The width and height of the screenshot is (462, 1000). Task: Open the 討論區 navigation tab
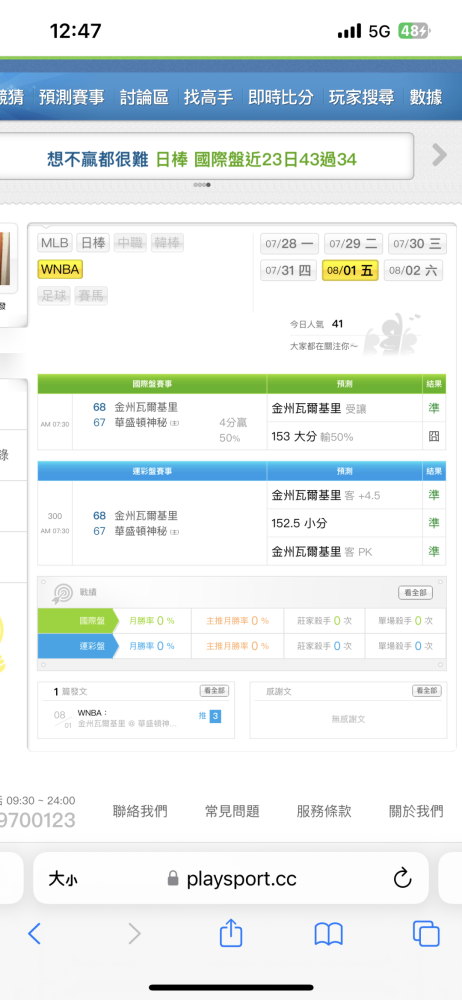144,97
